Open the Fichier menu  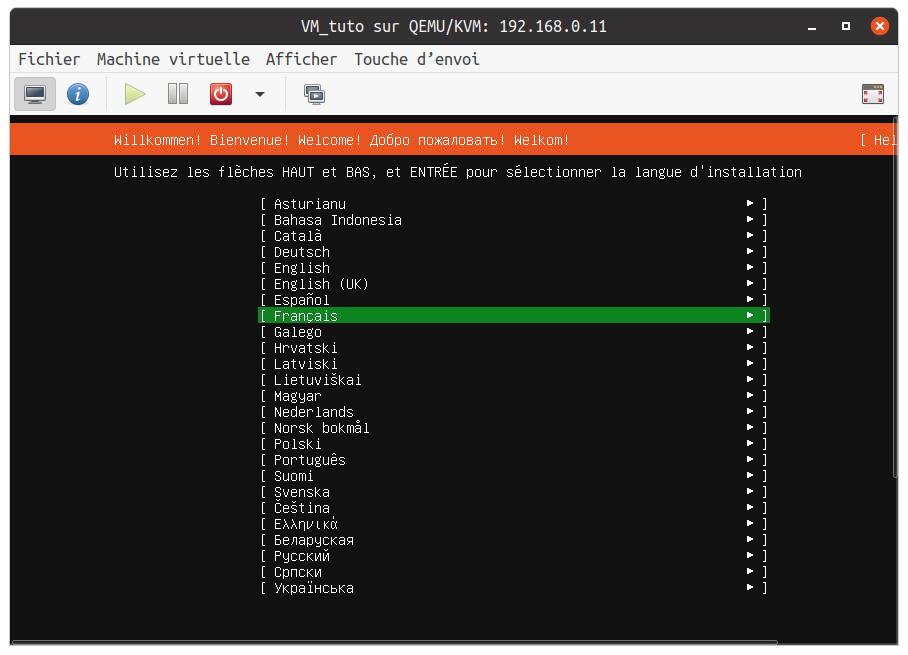coord(49,59)
